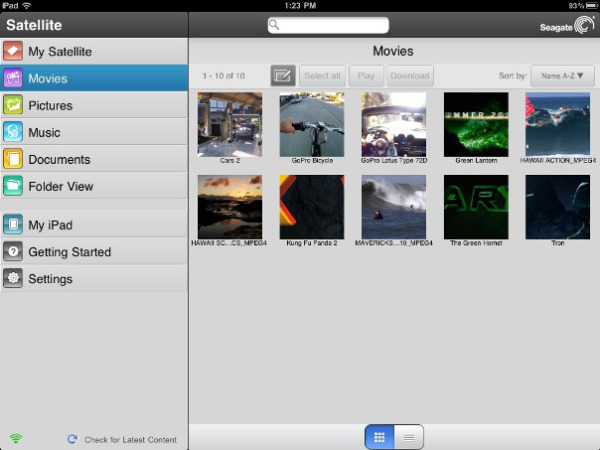Open the Sort by Name A-Z dropdown
Screen dimensions: 600x450
pyautogui.click(x=562, y=76)
